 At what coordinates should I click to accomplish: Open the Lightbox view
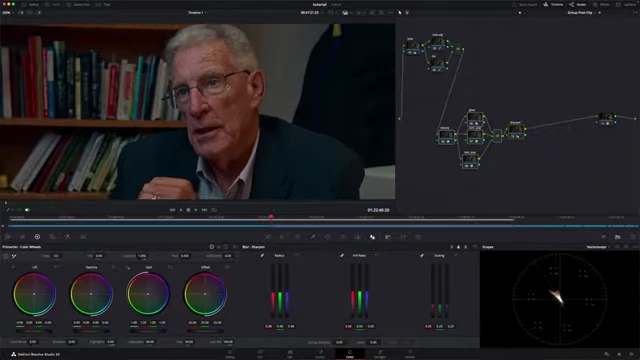coord(627,4)
